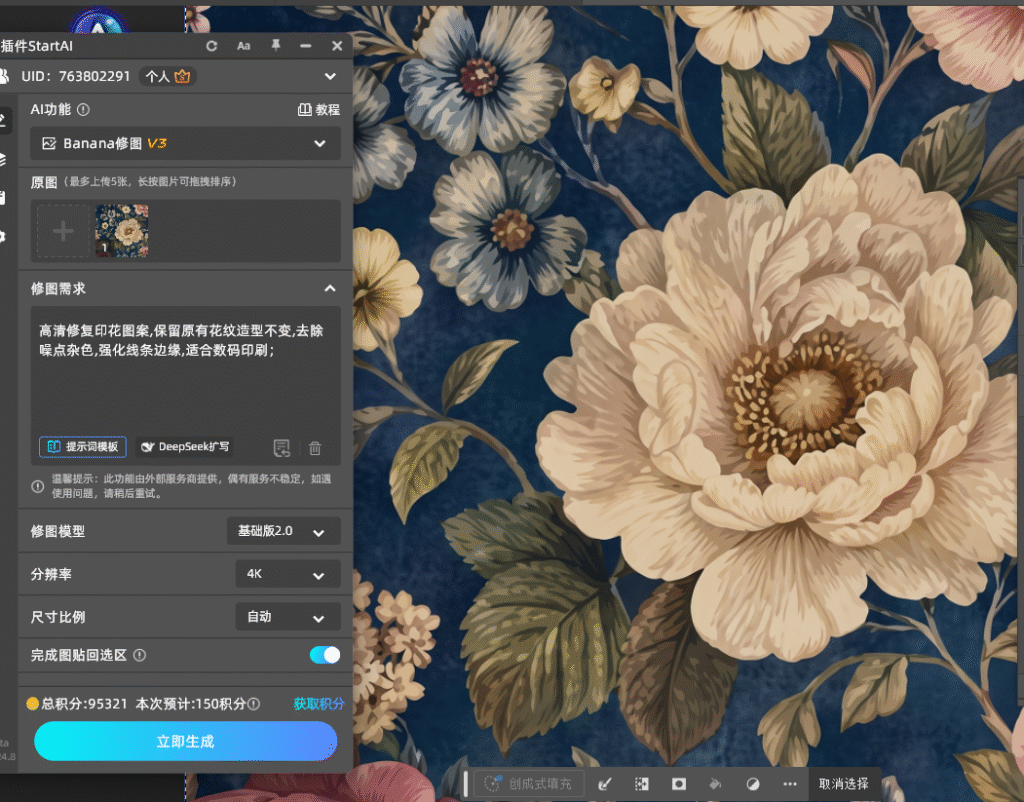Add a source image with plus box

63,231
